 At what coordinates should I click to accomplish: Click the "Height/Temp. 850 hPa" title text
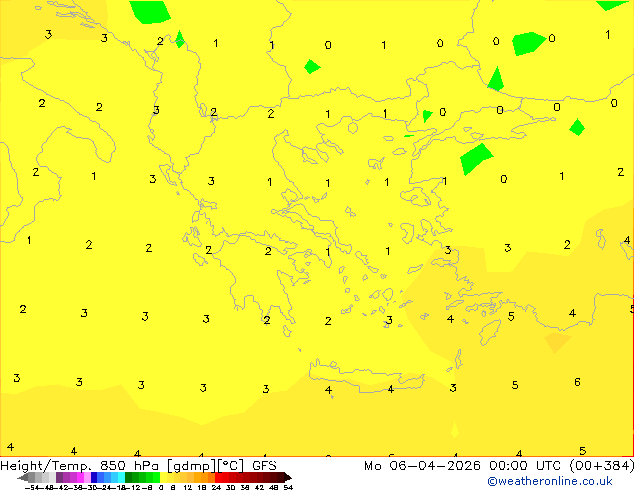click(x=81, y=466)
